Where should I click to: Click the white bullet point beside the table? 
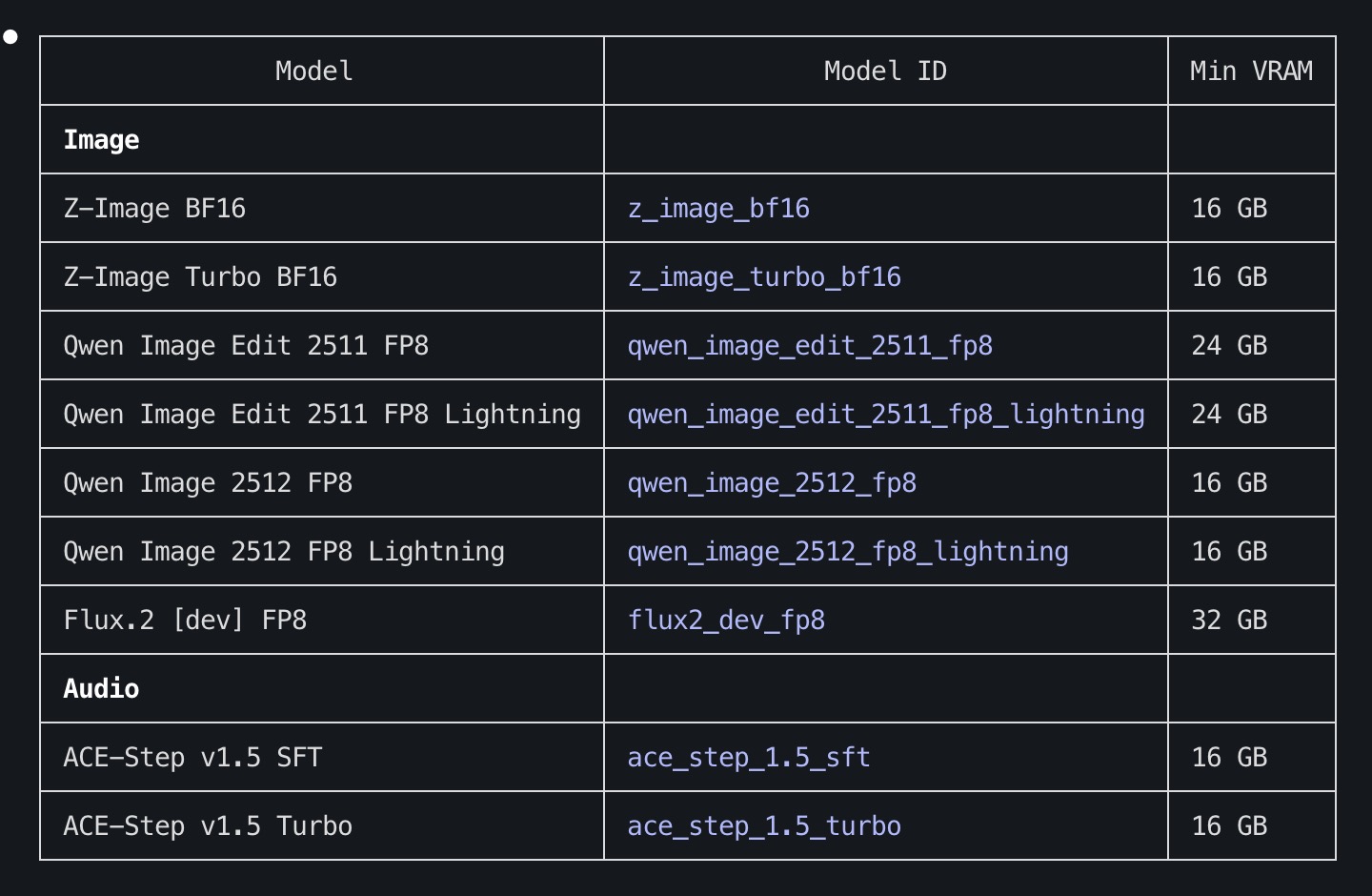[x=10, y=37]
